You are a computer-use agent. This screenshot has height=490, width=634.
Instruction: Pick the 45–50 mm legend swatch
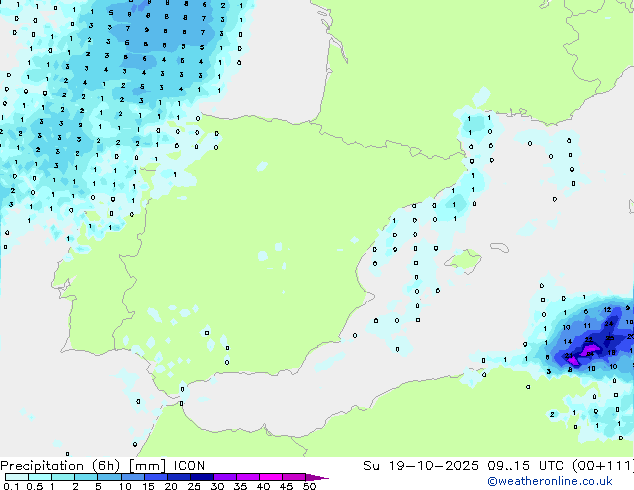click(x=294, y=477)
